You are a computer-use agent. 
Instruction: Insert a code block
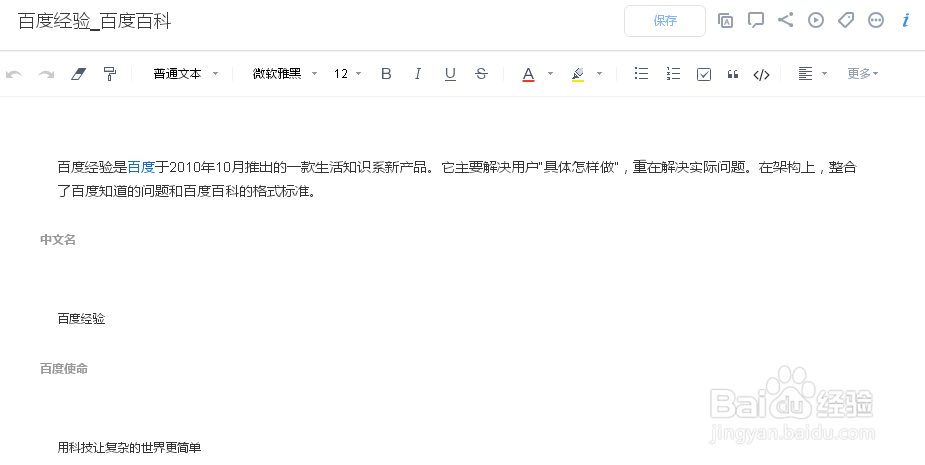tap(762, 74)
